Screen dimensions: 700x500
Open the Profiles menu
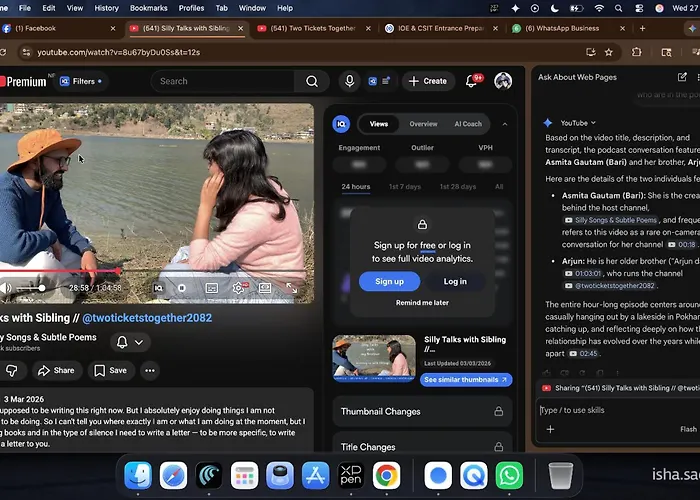[x=191, y=8]
